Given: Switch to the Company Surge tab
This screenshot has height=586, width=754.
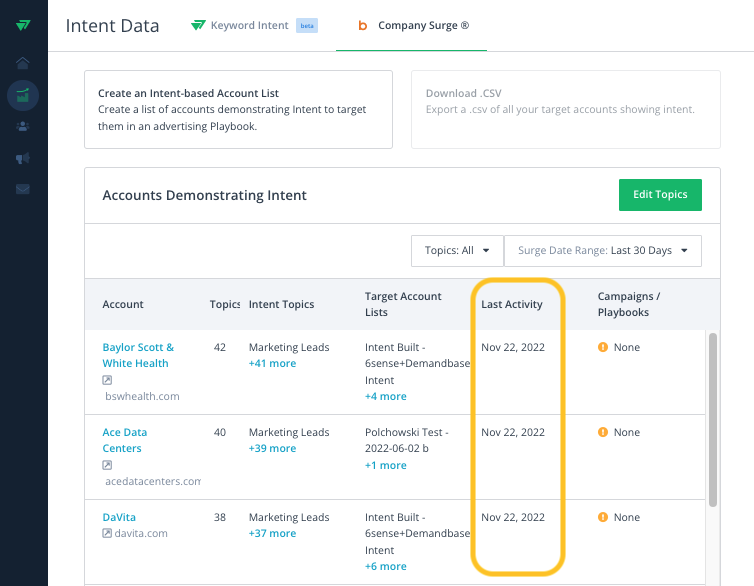Looking at the screenshot, I should pos(412,25).
